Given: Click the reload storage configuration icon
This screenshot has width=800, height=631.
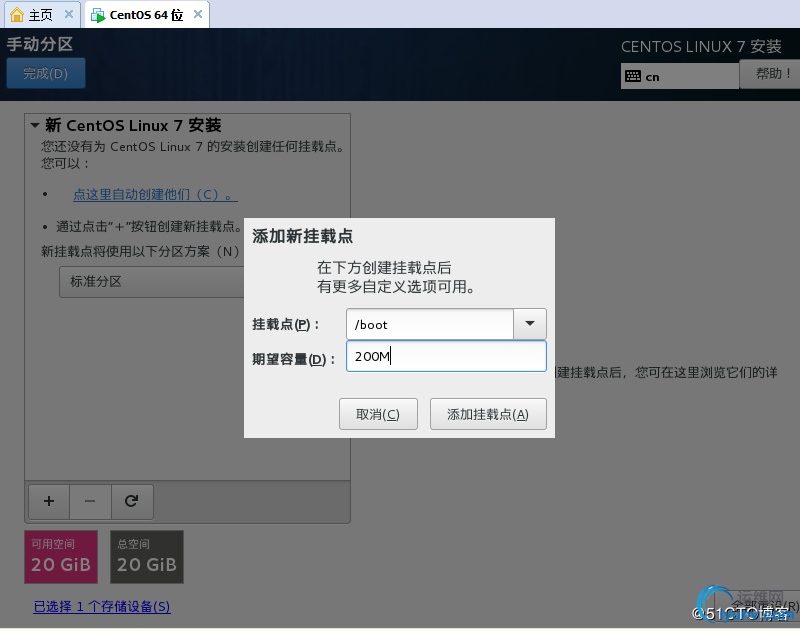Looking at the screenshot, I should tap(132, 501).
